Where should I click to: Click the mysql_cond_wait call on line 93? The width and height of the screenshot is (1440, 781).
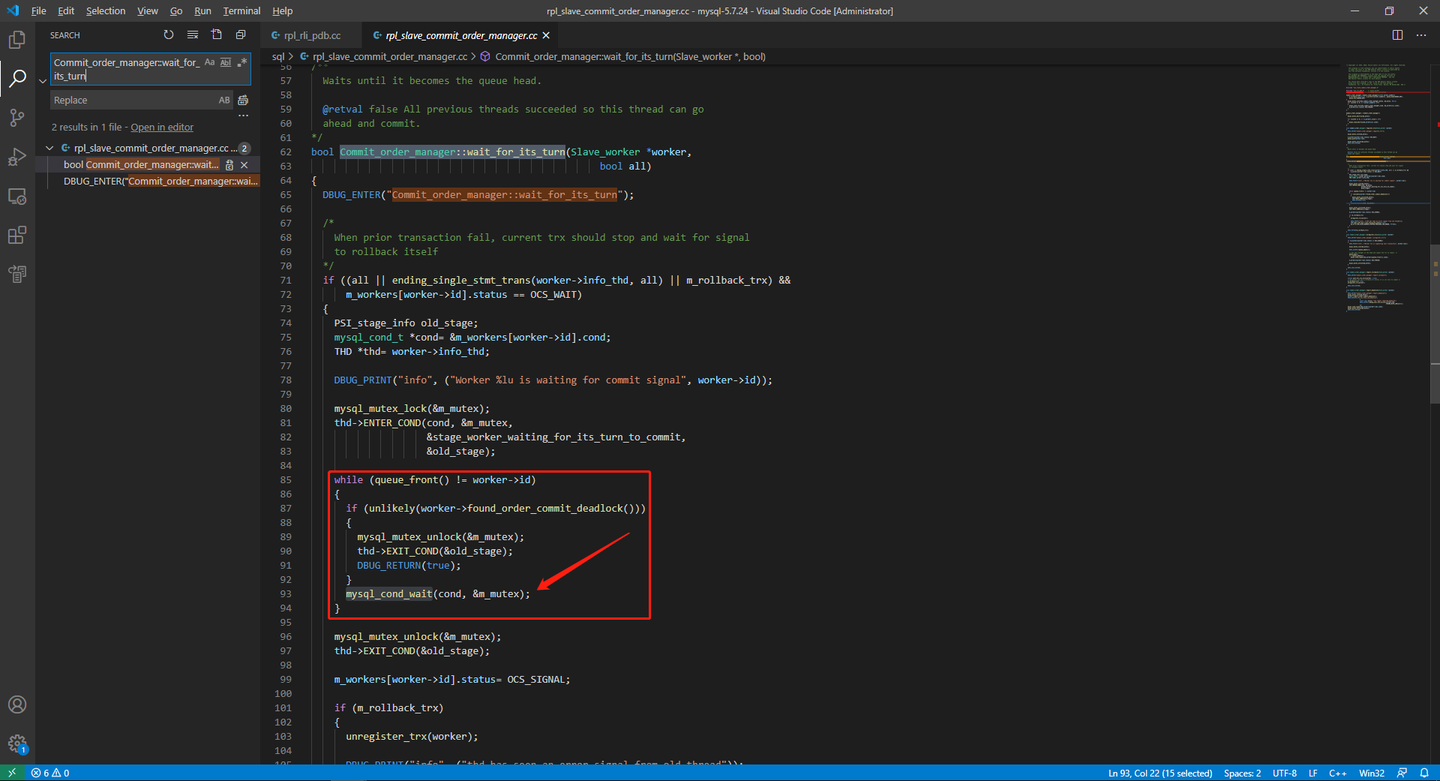[x=389, y=594]
